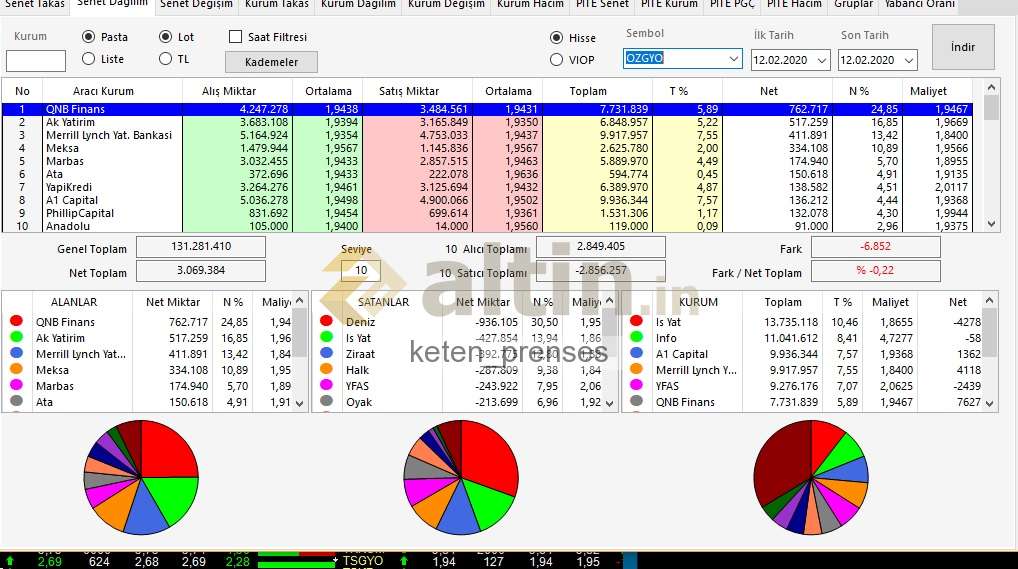This screenshot has width=1018, height=569.
Task: Select the QNB Finans row in the main table
Action: coord(487,109)
